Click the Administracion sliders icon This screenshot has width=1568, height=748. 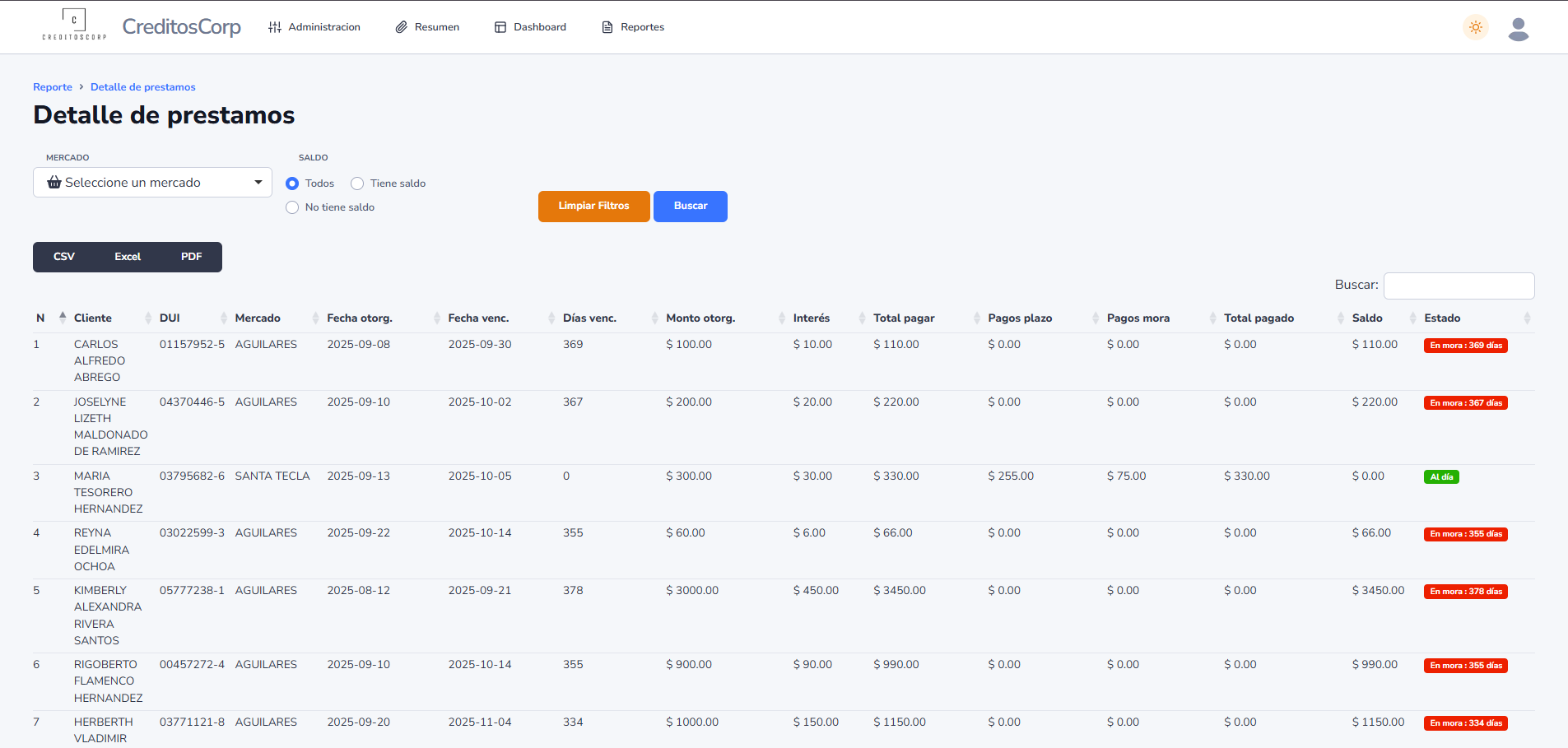[x=275, y=27]
